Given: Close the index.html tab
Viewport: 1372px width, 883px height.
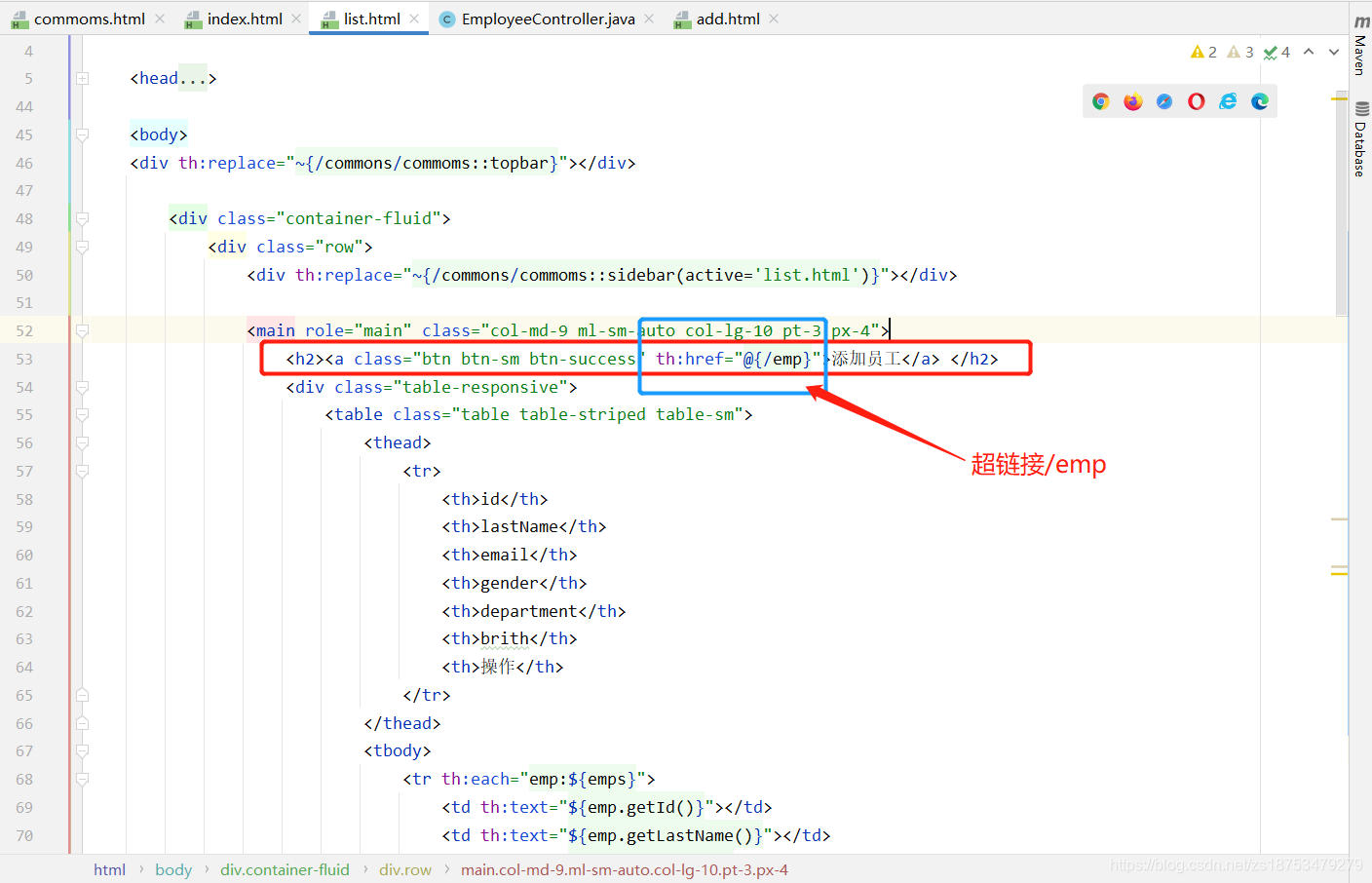Looking at the screenshot, I should 296,19.
